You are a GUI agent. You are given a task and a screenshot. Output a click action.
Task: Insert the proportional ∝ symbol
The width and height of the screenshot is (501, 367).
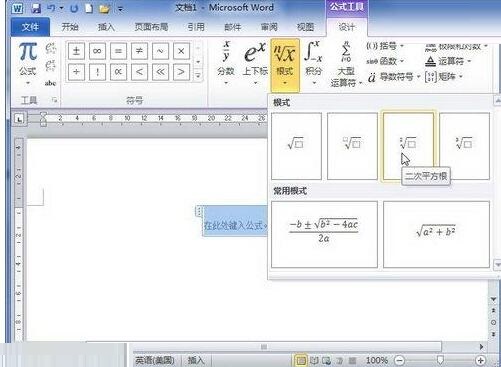[x=118, y=72]
